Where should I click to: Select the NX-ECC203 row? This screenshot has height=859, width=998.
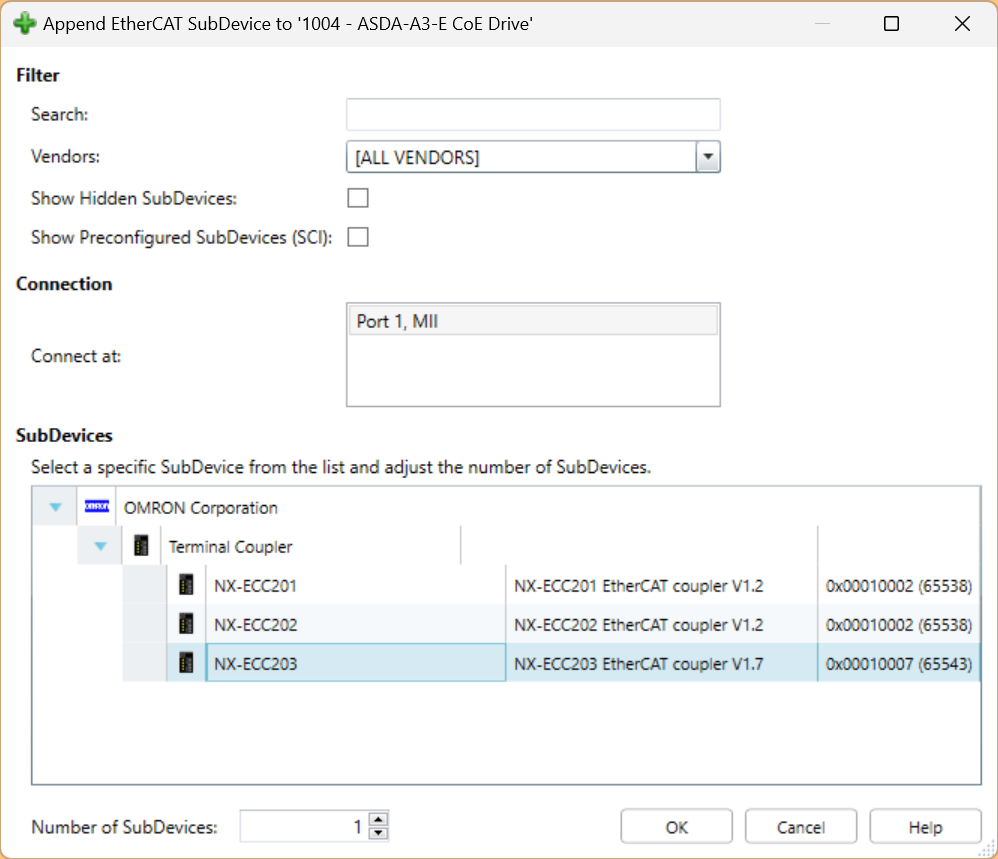tap(551, 662)
